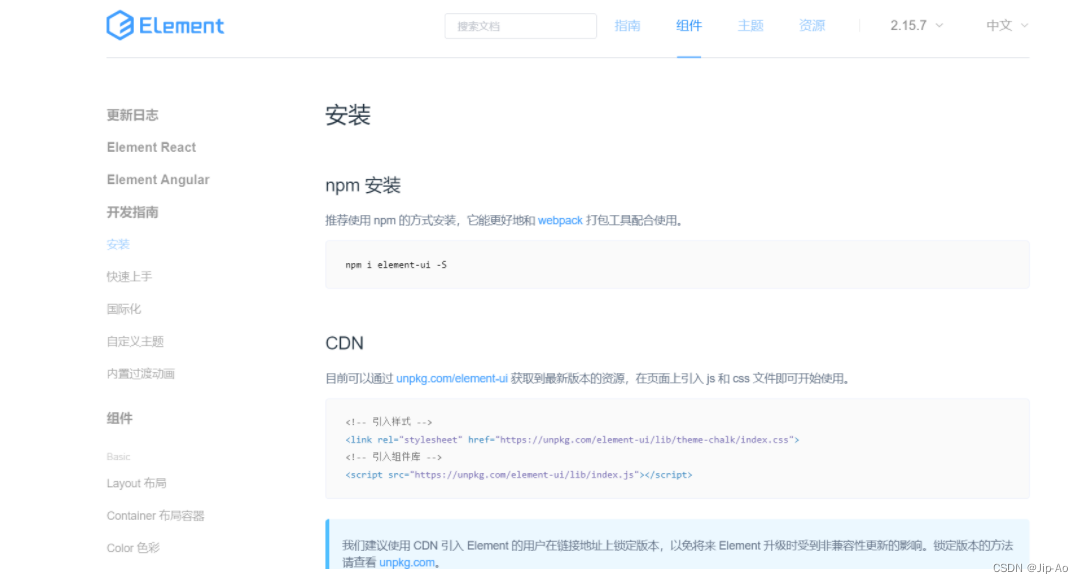Select the 组件 nav tab
Screen dimensions: 1083x583
click(689, 26)
